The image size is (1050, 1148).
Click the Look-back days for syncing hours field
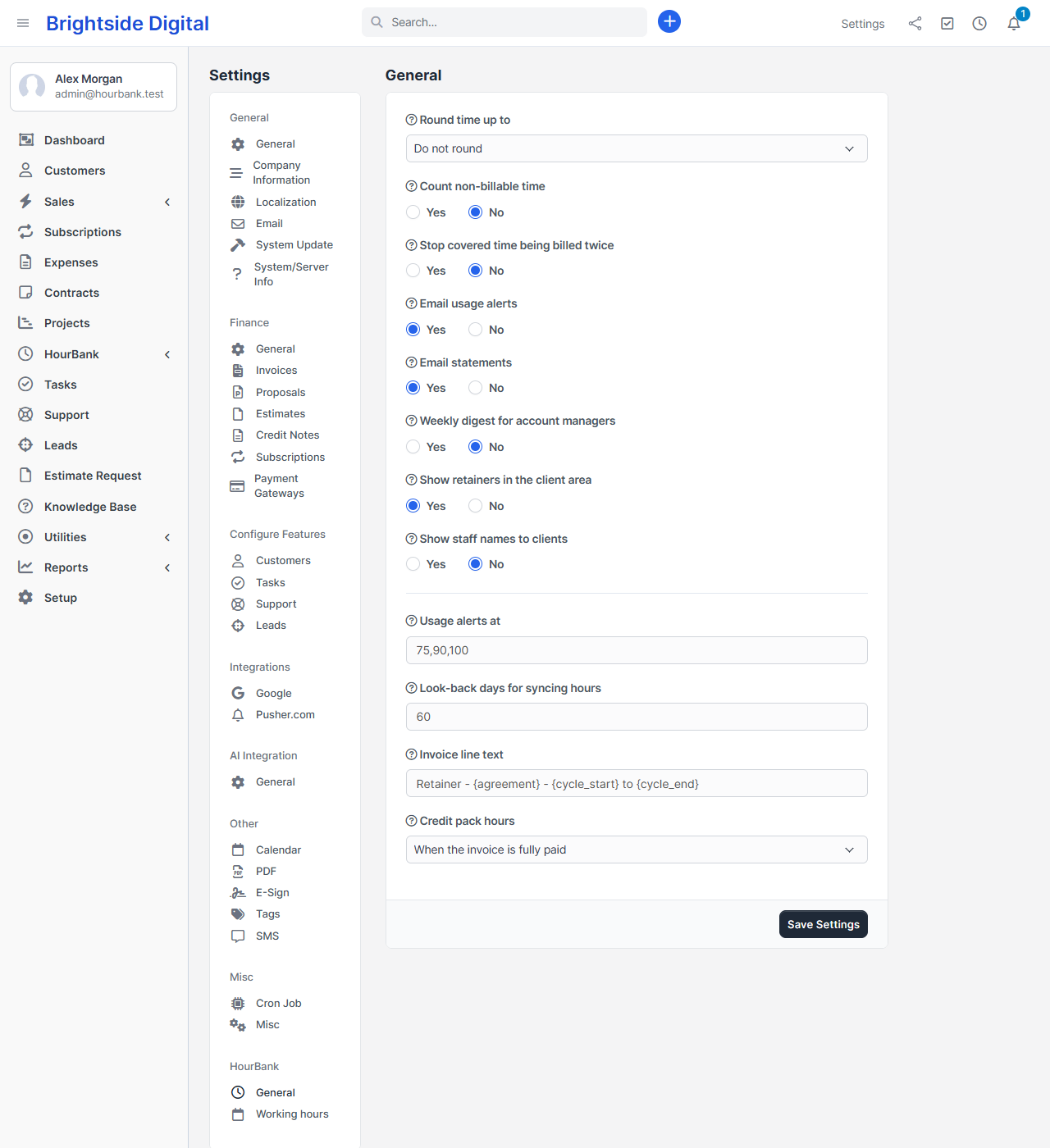click(637, 717)
